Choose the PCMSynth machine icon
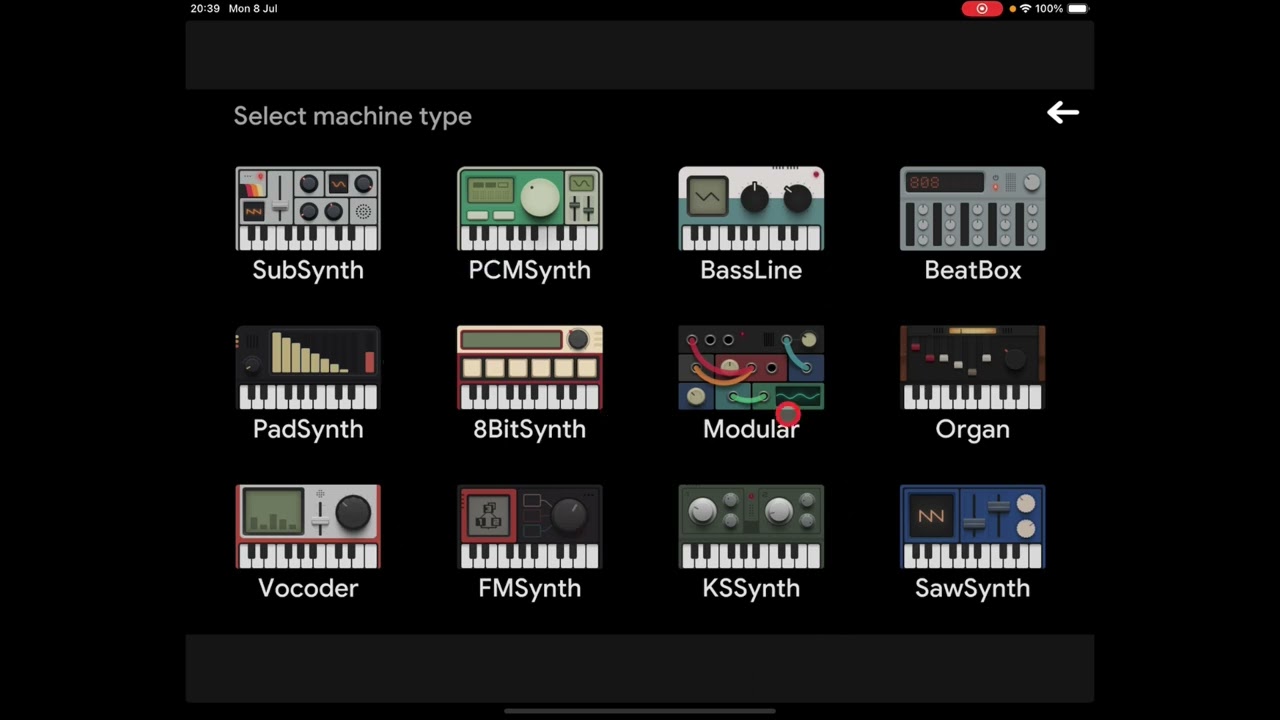 (x=530, y=209)
